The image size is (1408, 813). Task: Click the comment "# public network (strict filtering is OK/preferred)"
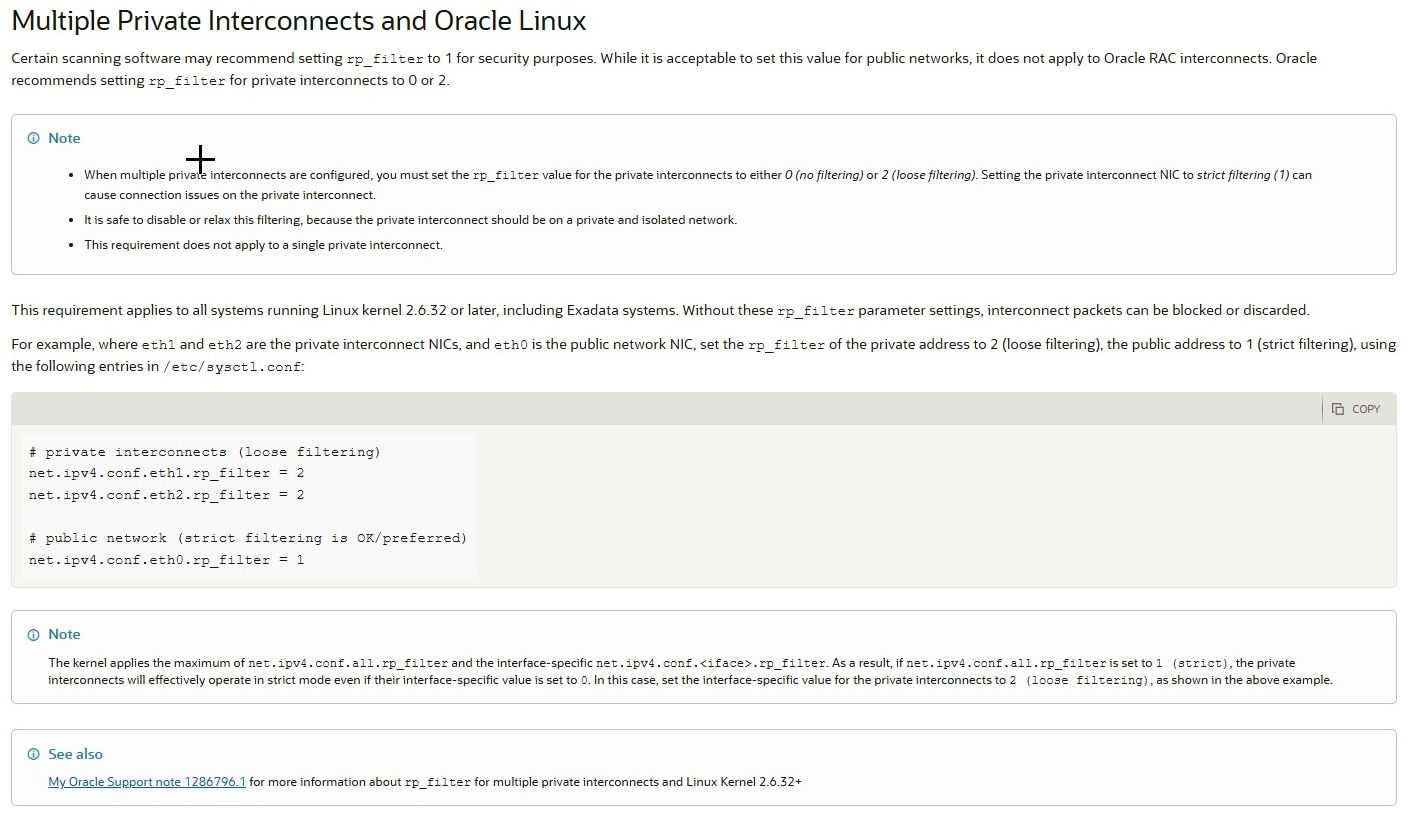pos(248,538)
